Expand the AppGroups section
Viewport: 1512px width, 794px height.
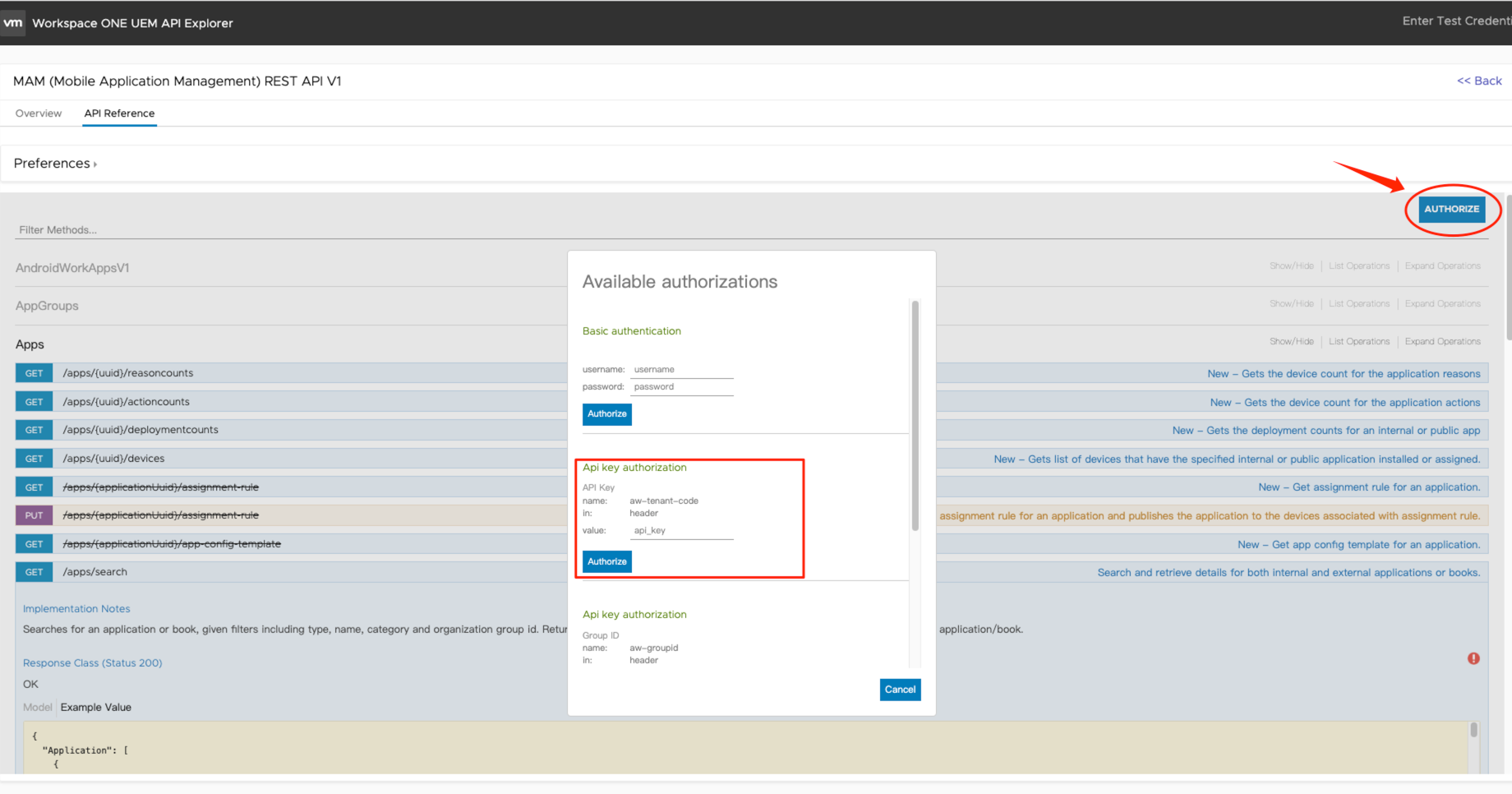47,306
